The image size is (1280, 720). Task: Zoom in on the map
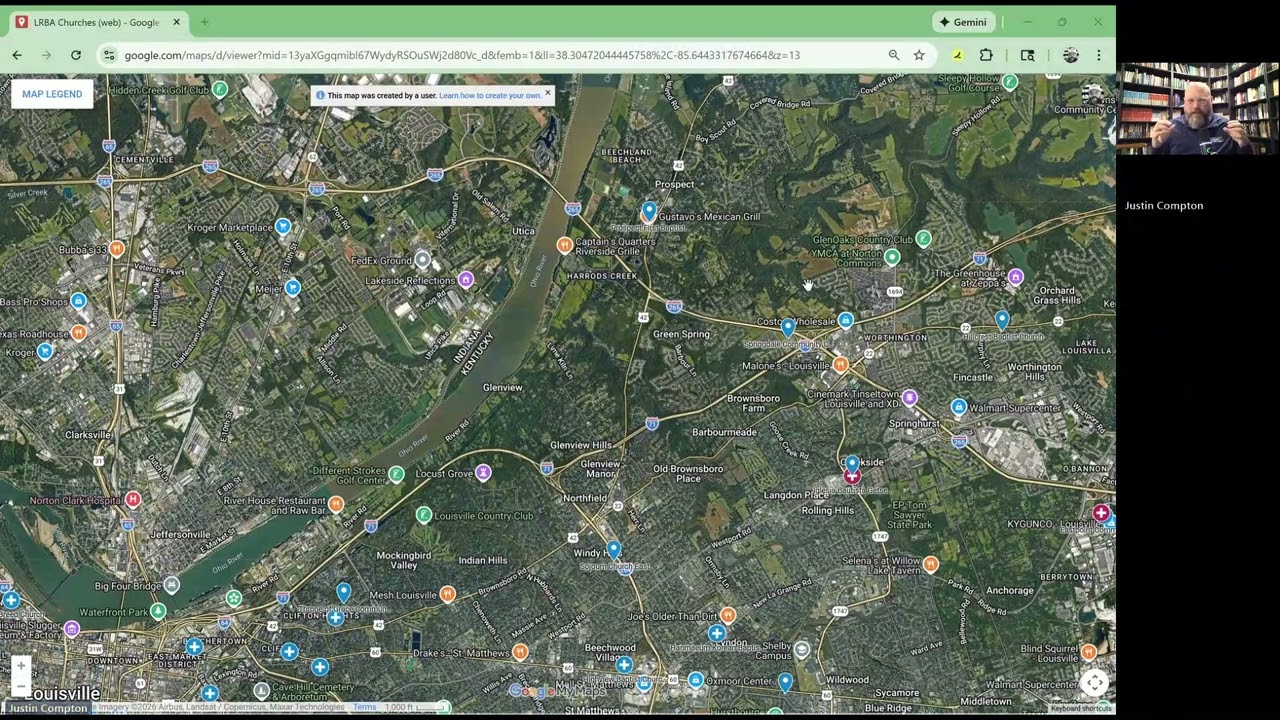[21, 665]
